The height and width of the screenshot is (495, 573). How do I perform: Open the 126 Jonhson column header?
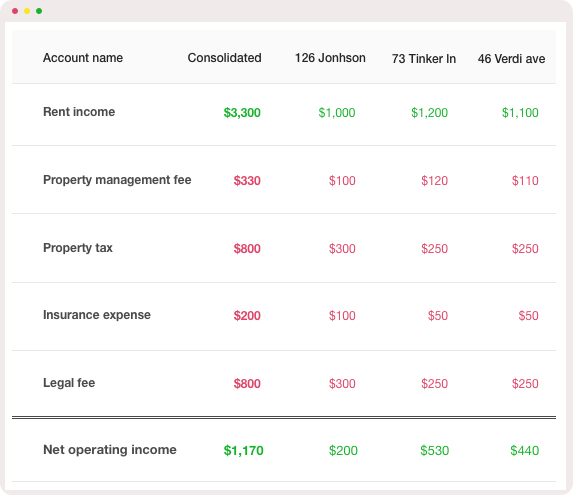click(330, 58)
